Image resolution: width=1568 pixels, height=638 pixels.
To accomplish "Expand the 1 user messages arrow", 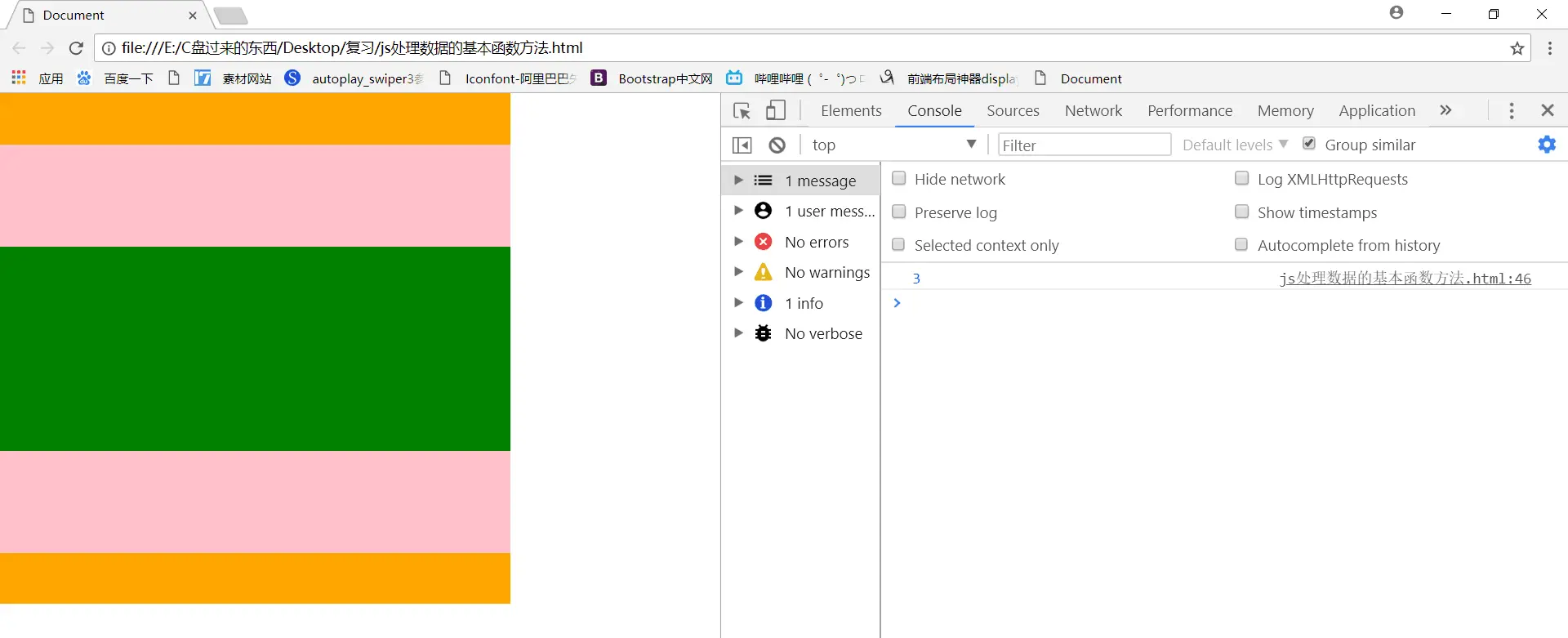I will 738,211.
